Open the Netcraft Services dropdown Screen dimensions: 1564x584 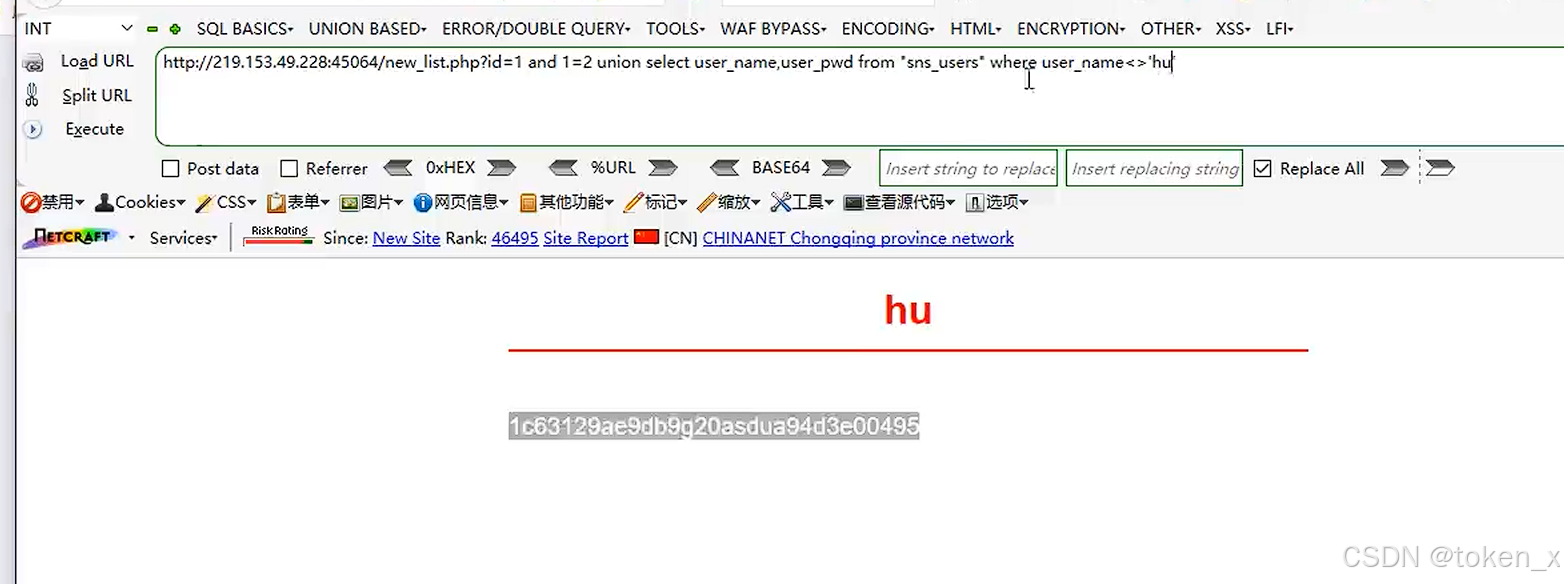(184, 238)
